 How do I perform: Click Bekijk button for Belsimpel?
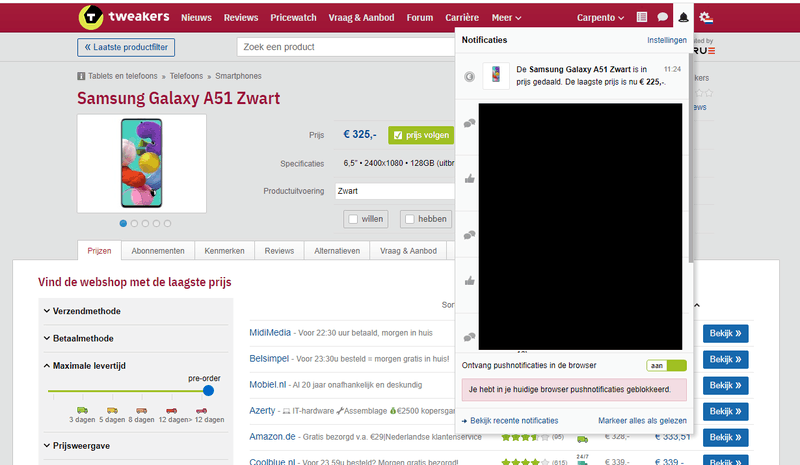[726, 359]
